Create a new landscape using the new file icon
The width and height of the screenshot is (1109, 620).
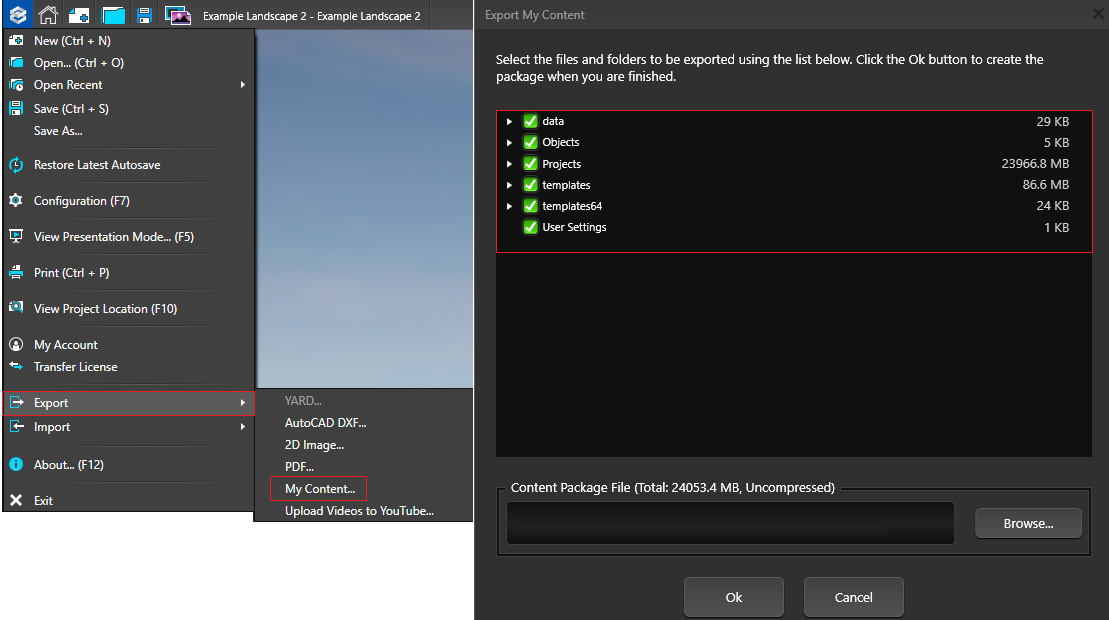click(x=78, y=14)
